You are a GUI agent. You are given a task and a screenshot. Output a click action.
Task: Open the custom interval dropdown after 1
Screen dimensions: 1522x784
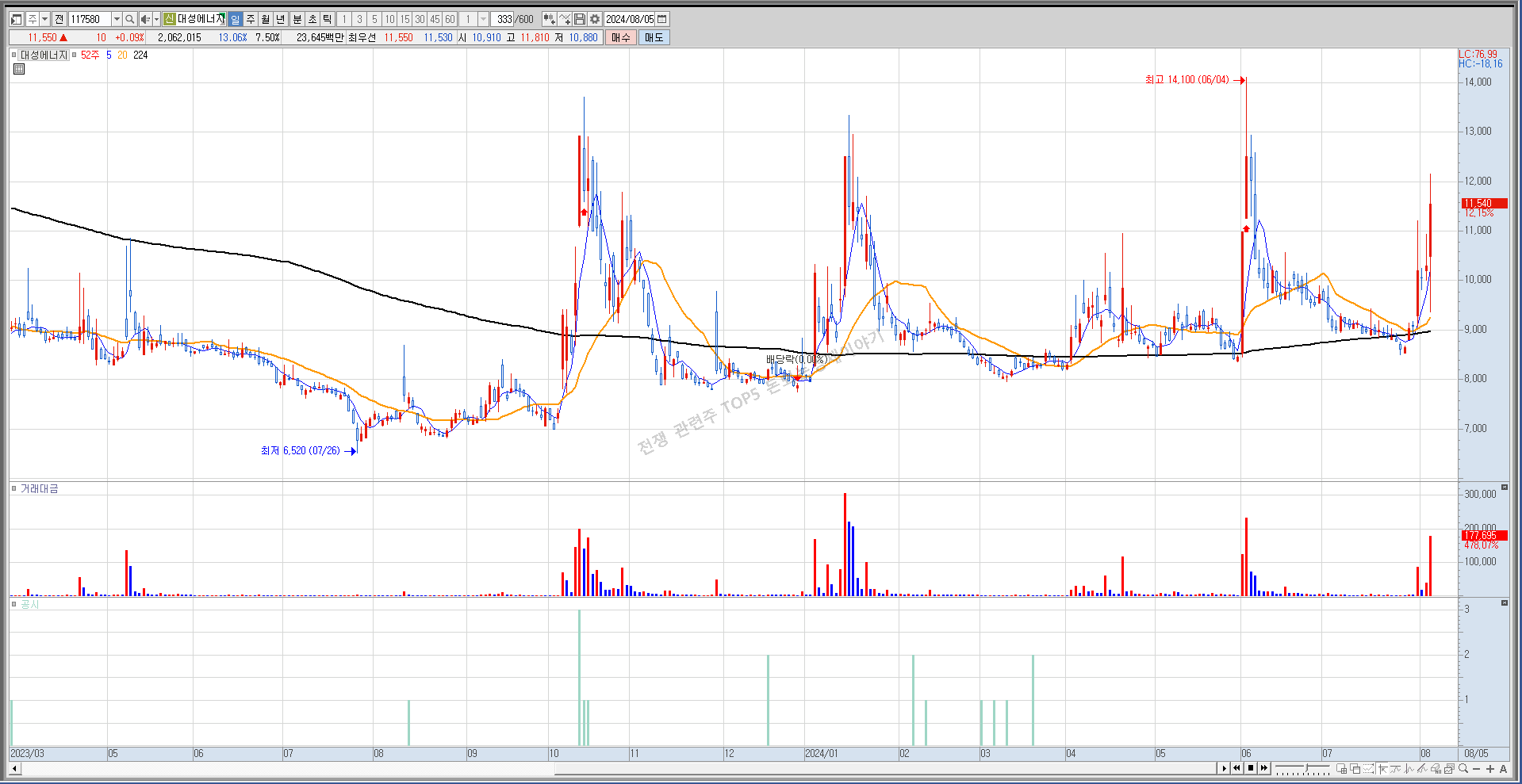coord(483,19)
